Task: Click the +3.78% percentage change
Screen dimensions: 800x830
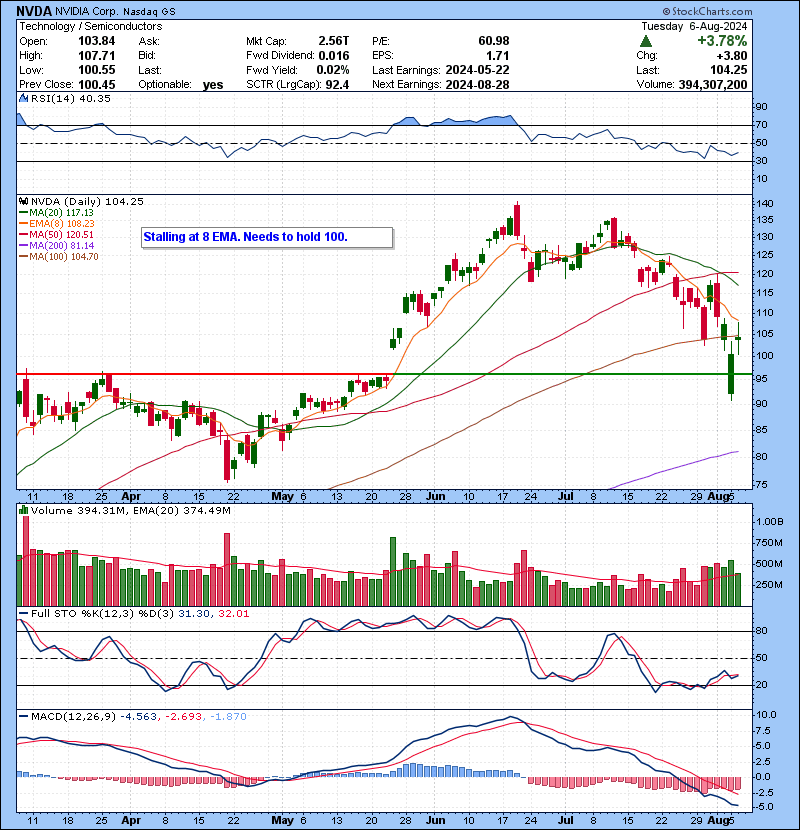Action: (x=722, y=41)
